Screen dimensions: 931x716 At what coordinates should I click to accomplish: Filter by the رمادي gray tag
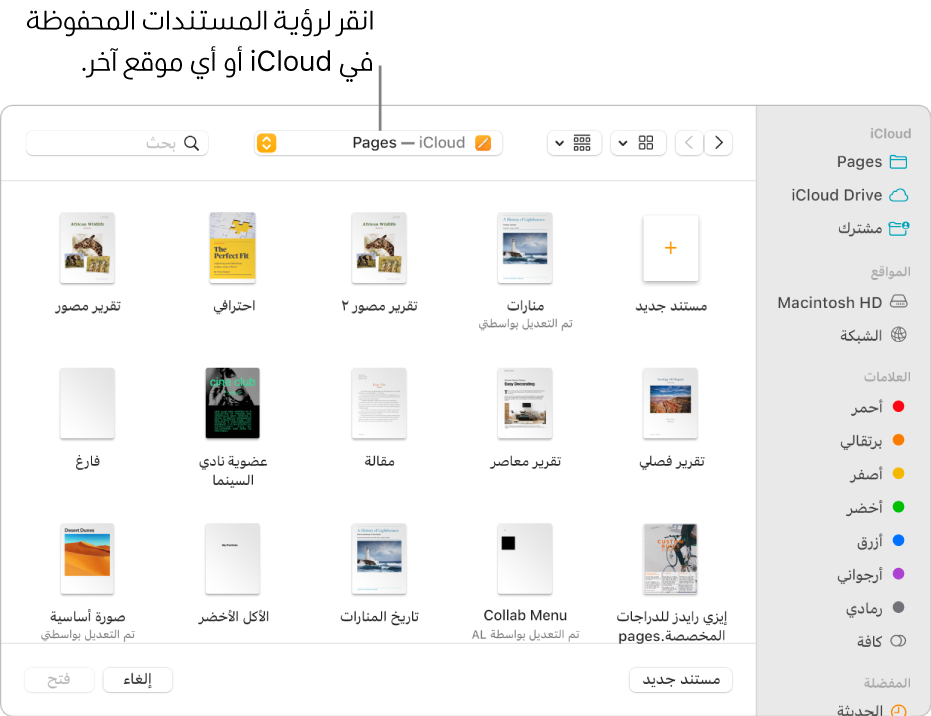coord(875,607)
